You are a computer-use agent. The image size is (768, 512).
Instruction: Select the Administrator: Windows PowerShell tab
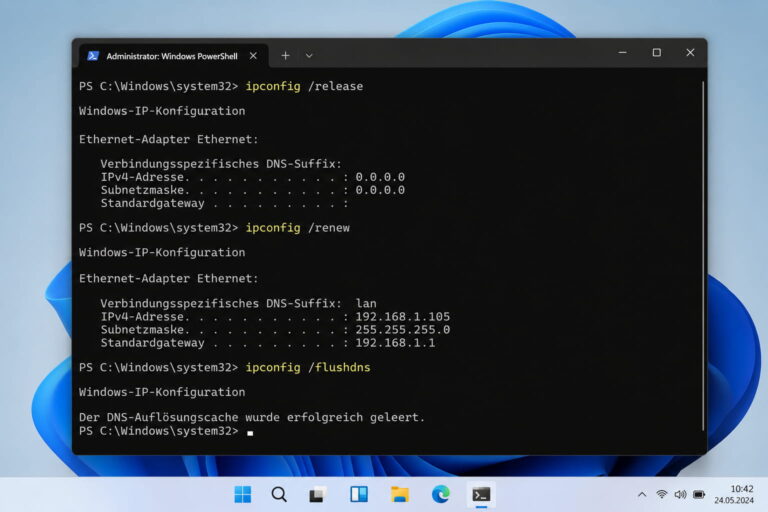[x=173, y=56]
